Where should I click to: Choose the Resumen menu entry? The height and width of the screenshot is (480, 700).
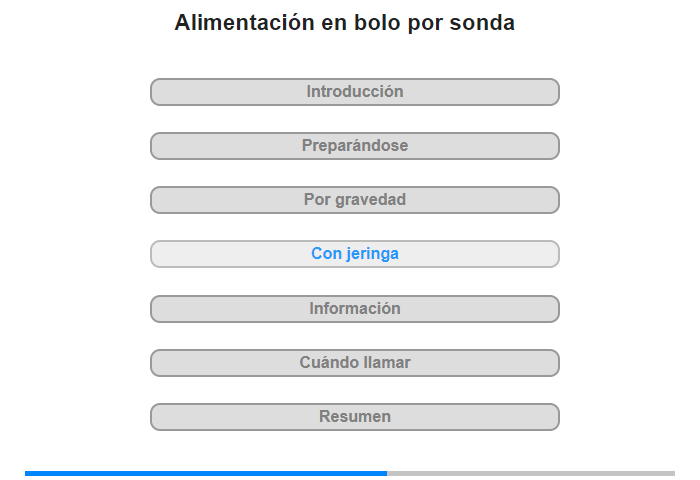point(355,417)
